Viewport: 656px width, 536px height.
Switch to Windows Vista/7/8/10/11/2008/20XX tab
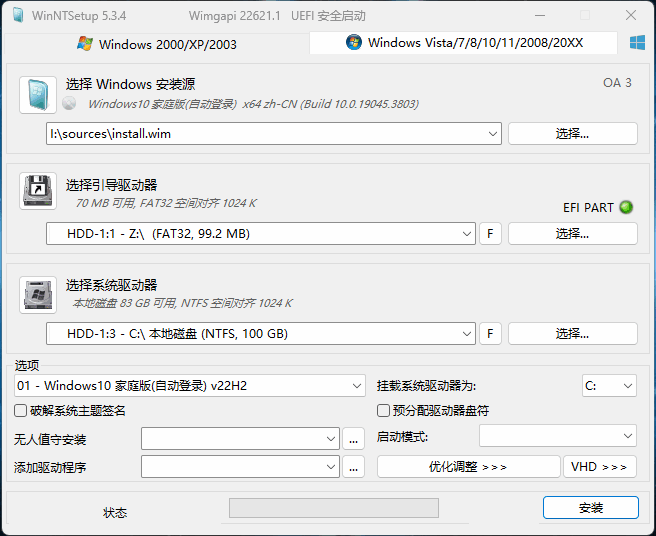[x=464, y=43]
